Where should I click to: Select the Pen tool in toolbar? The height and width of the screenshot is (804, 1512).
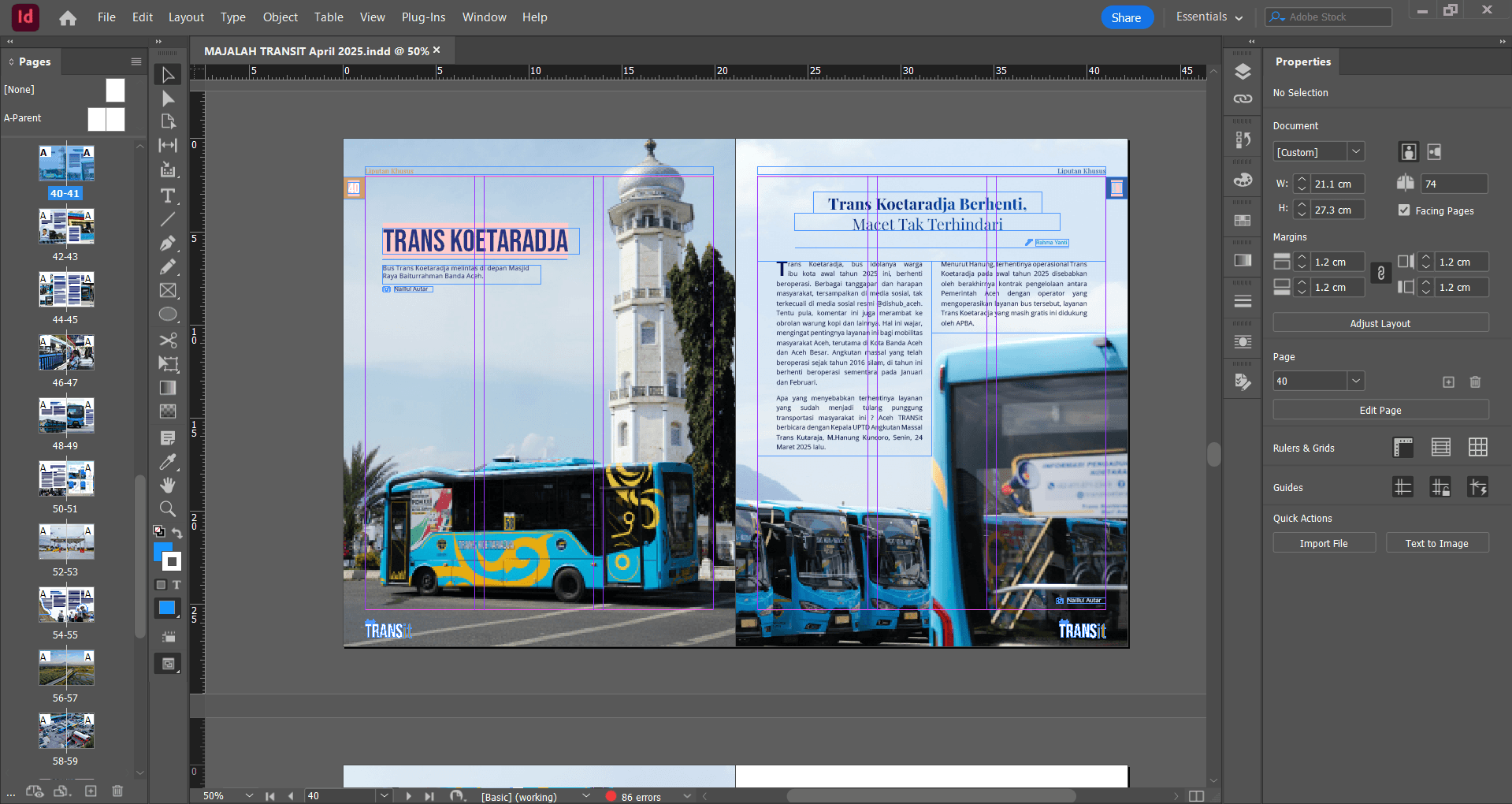[168, 244]
